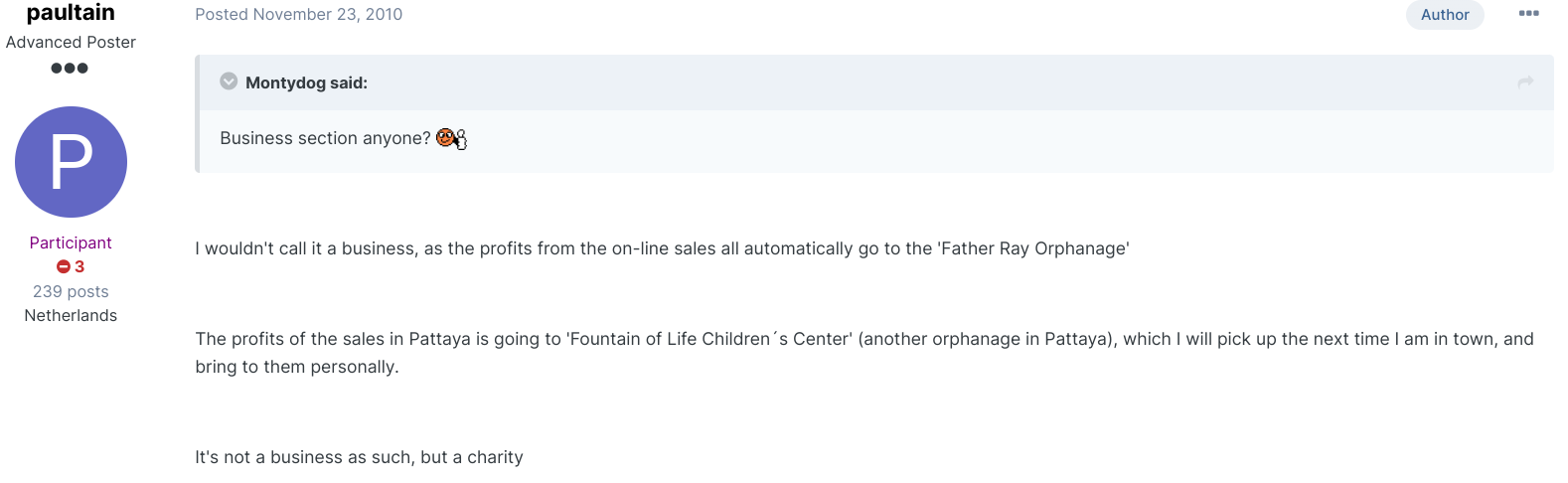This screenshot has width=1568, height=483.
Task: Click the thumbs-up smiley emoticon in the quote
Action: 451,139
